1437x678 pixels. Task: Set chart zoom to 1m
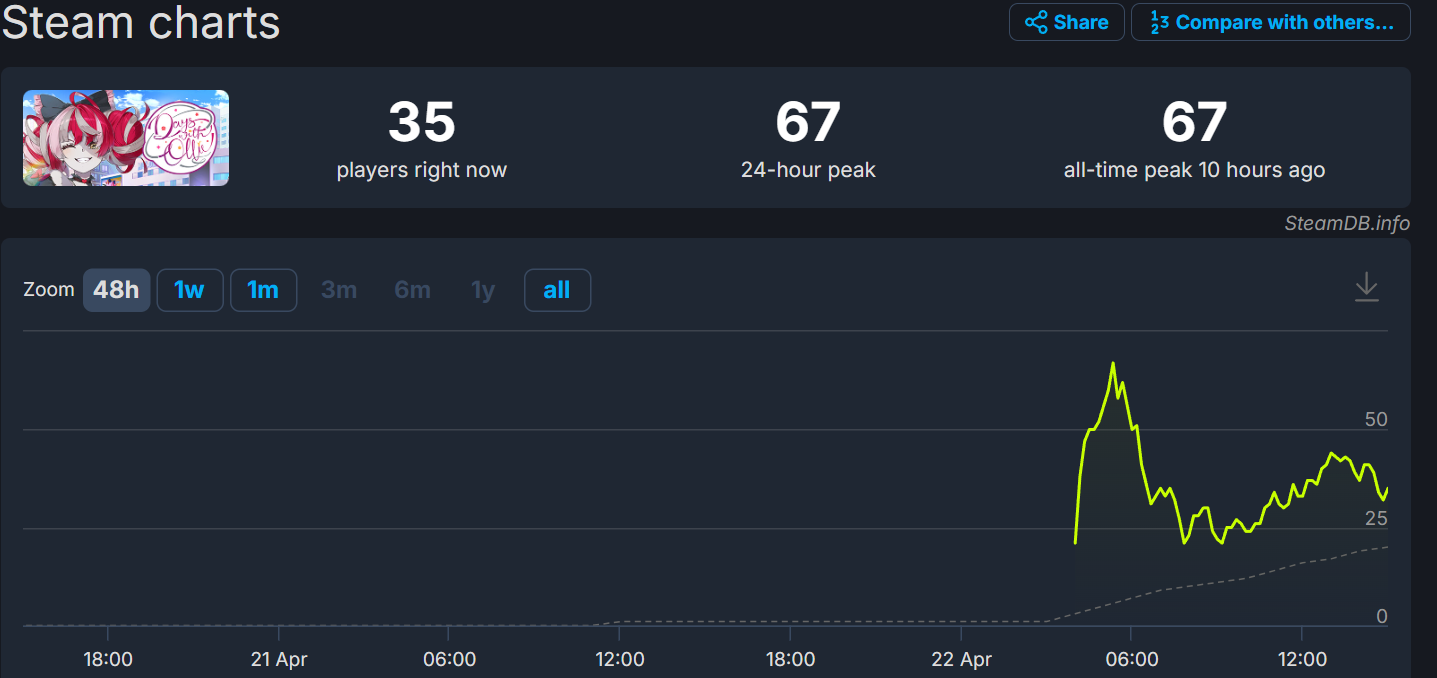(263, 290)
